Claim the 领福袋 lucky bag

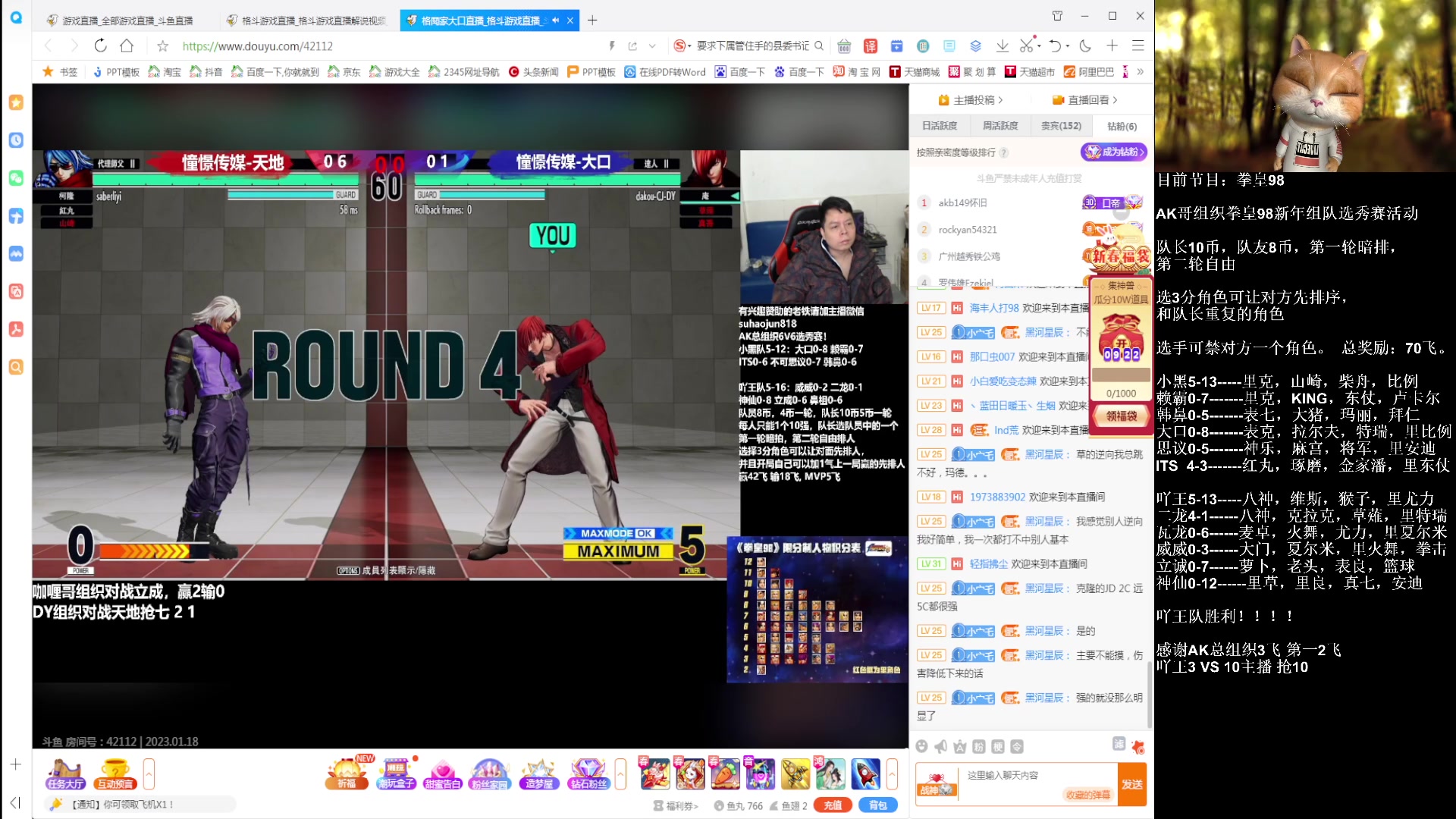pos(1122,416)
